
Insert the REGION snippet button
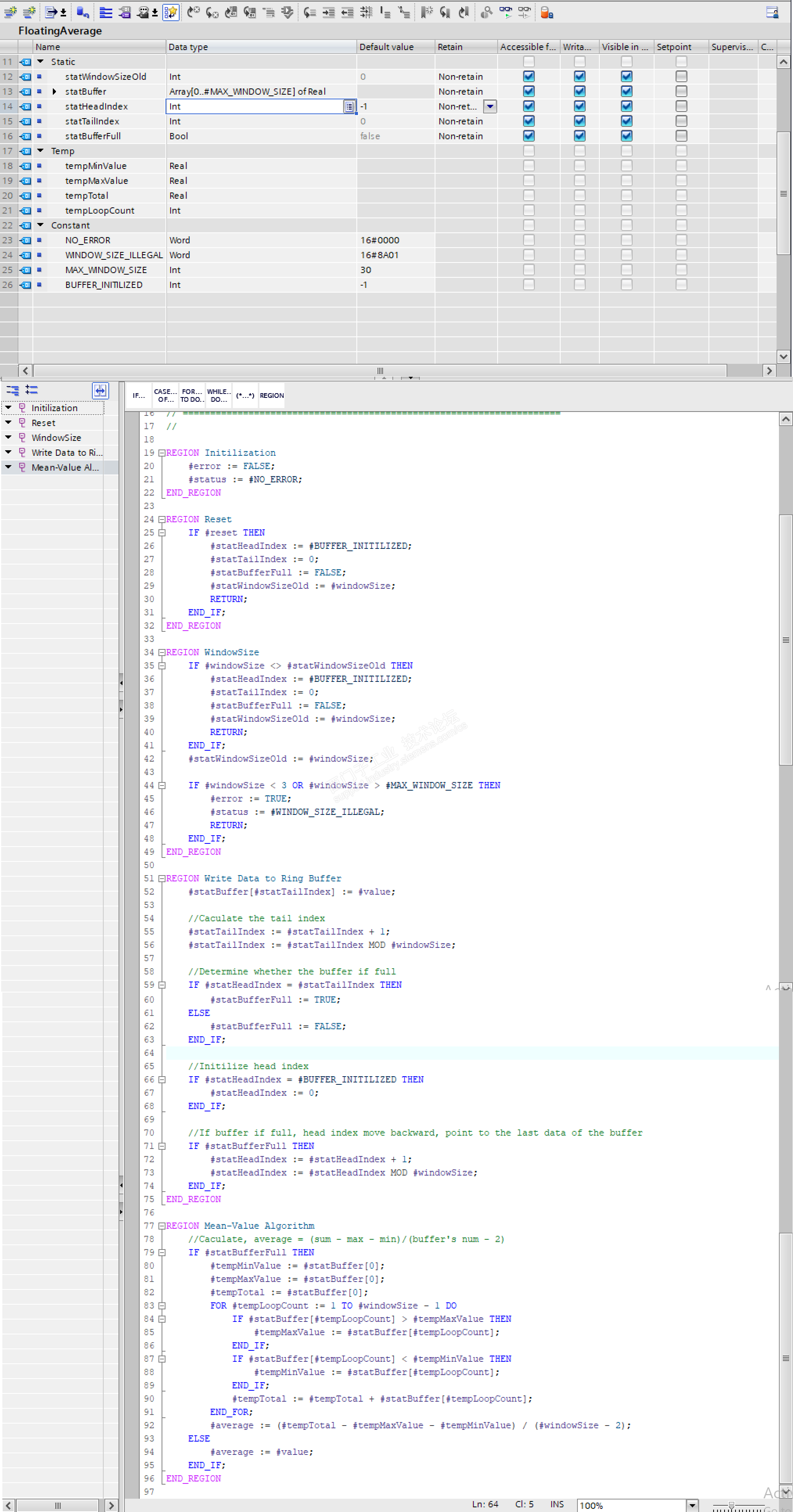272,396
